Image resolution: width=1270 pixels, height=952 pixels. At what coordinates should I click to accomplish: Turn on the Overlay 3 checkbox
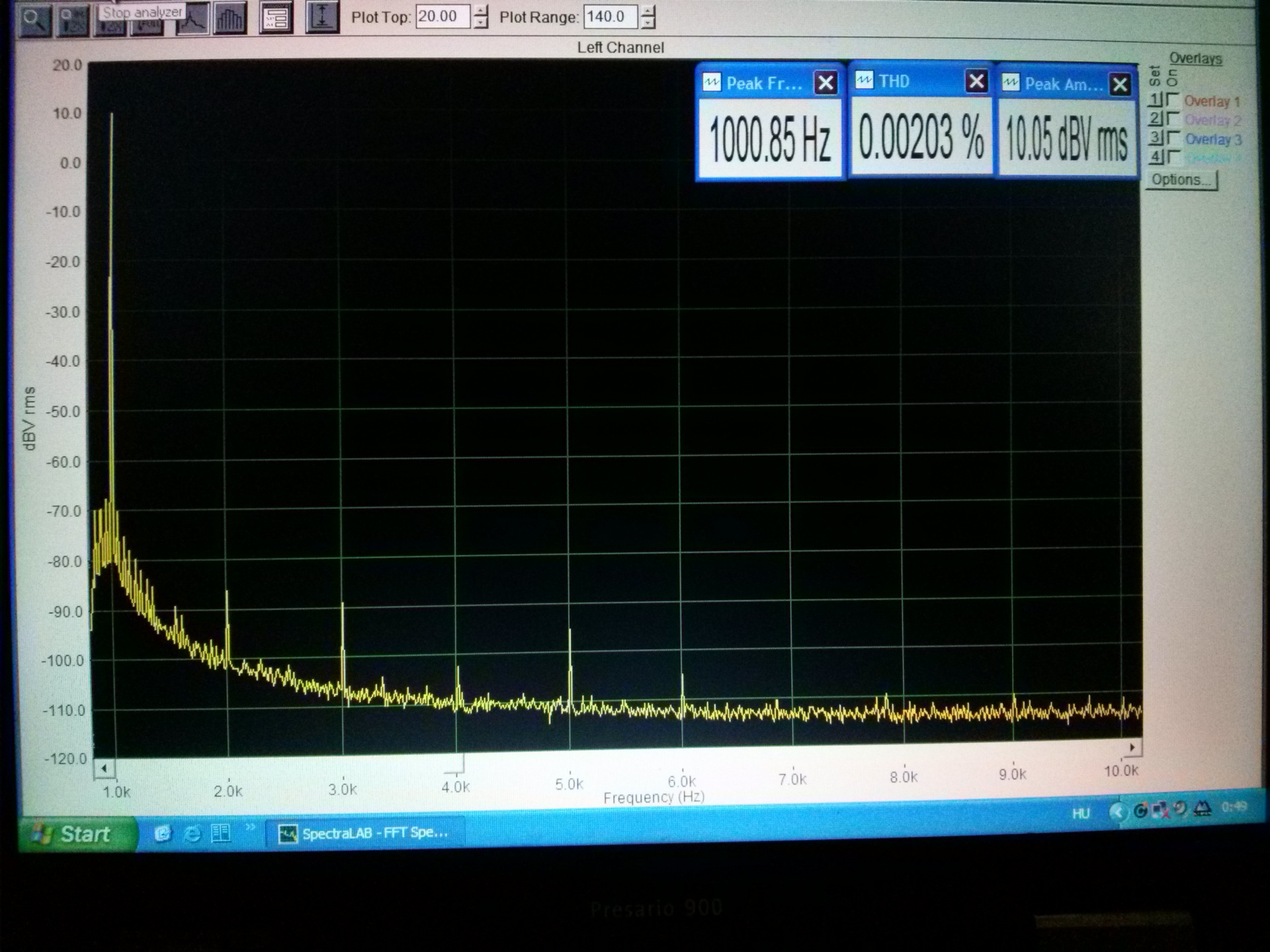[1173, 138]
